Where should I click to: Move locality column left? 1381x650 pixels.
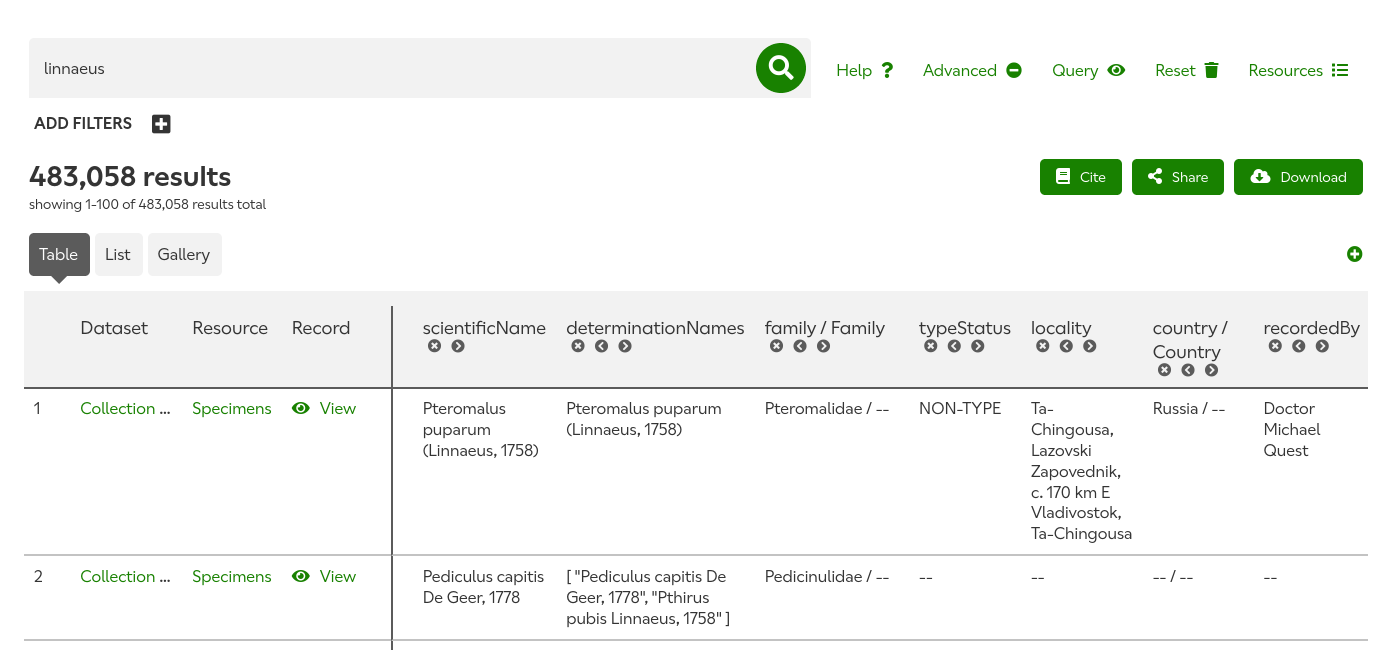pos(1066,346)
